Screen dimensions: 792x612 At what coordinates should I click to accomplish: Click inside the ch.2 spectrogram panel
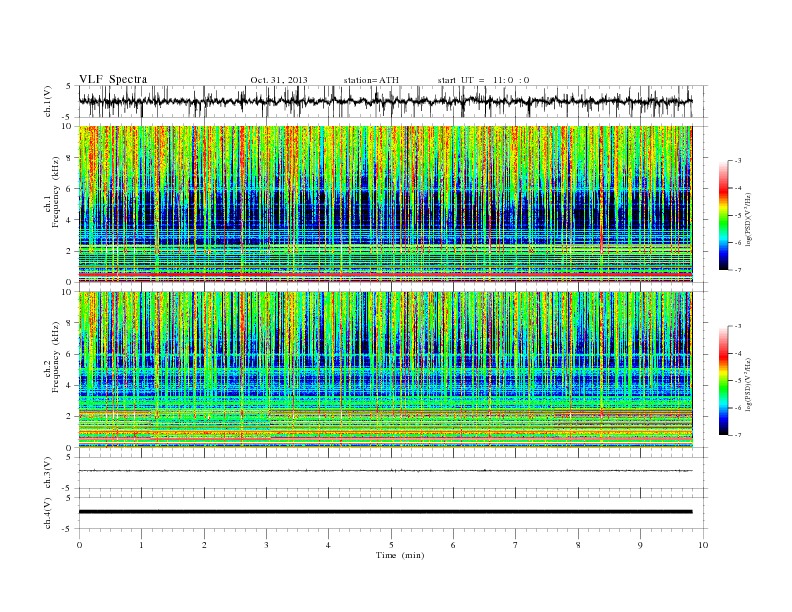[x=385, y=370]
